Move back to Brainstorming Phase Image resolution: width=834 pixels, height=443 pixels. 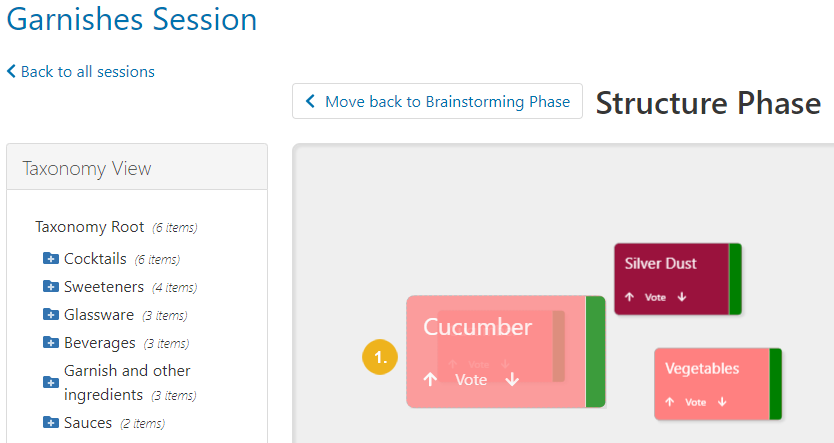pos(437,101)
